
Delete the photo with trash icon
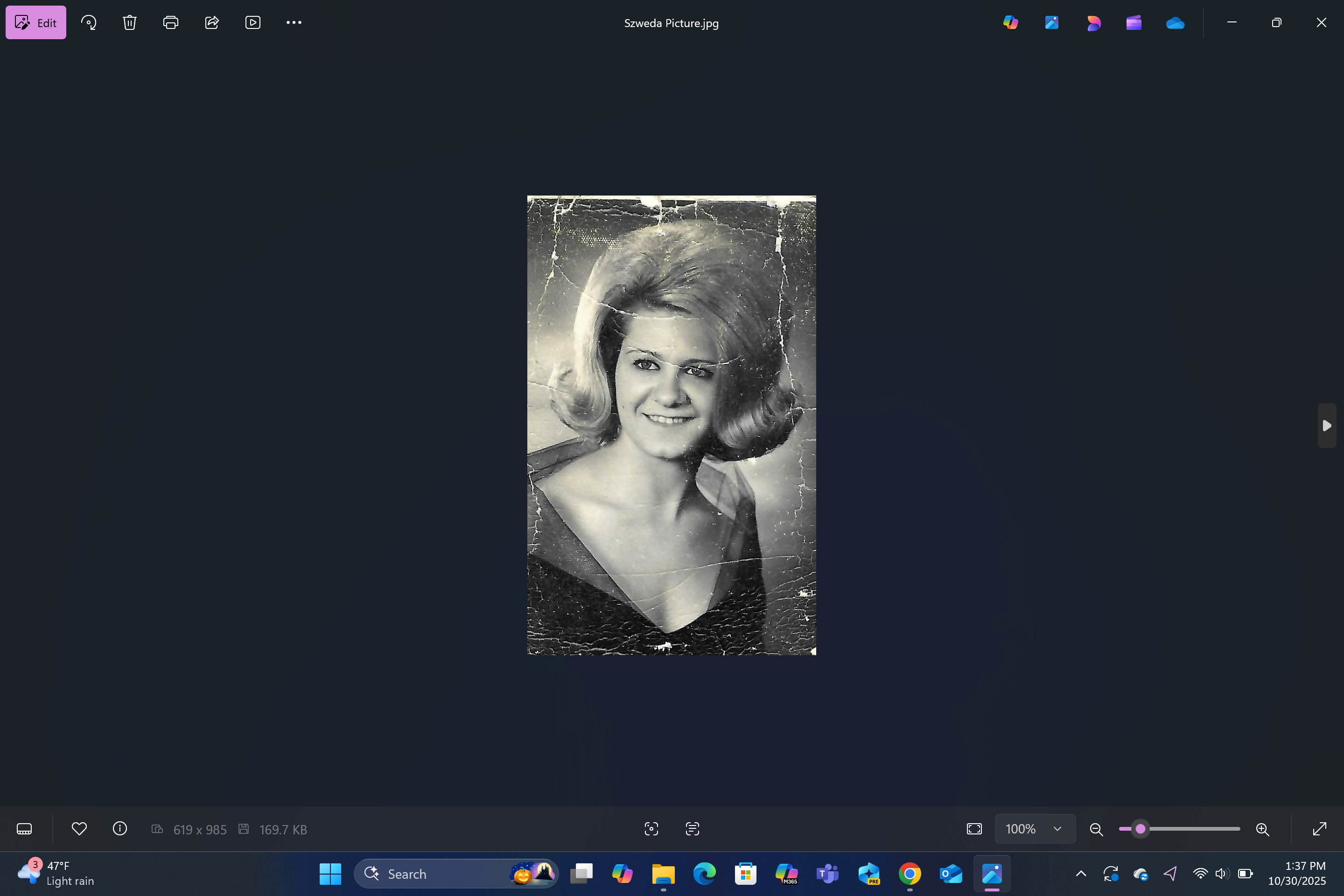[x=130, y=23]
